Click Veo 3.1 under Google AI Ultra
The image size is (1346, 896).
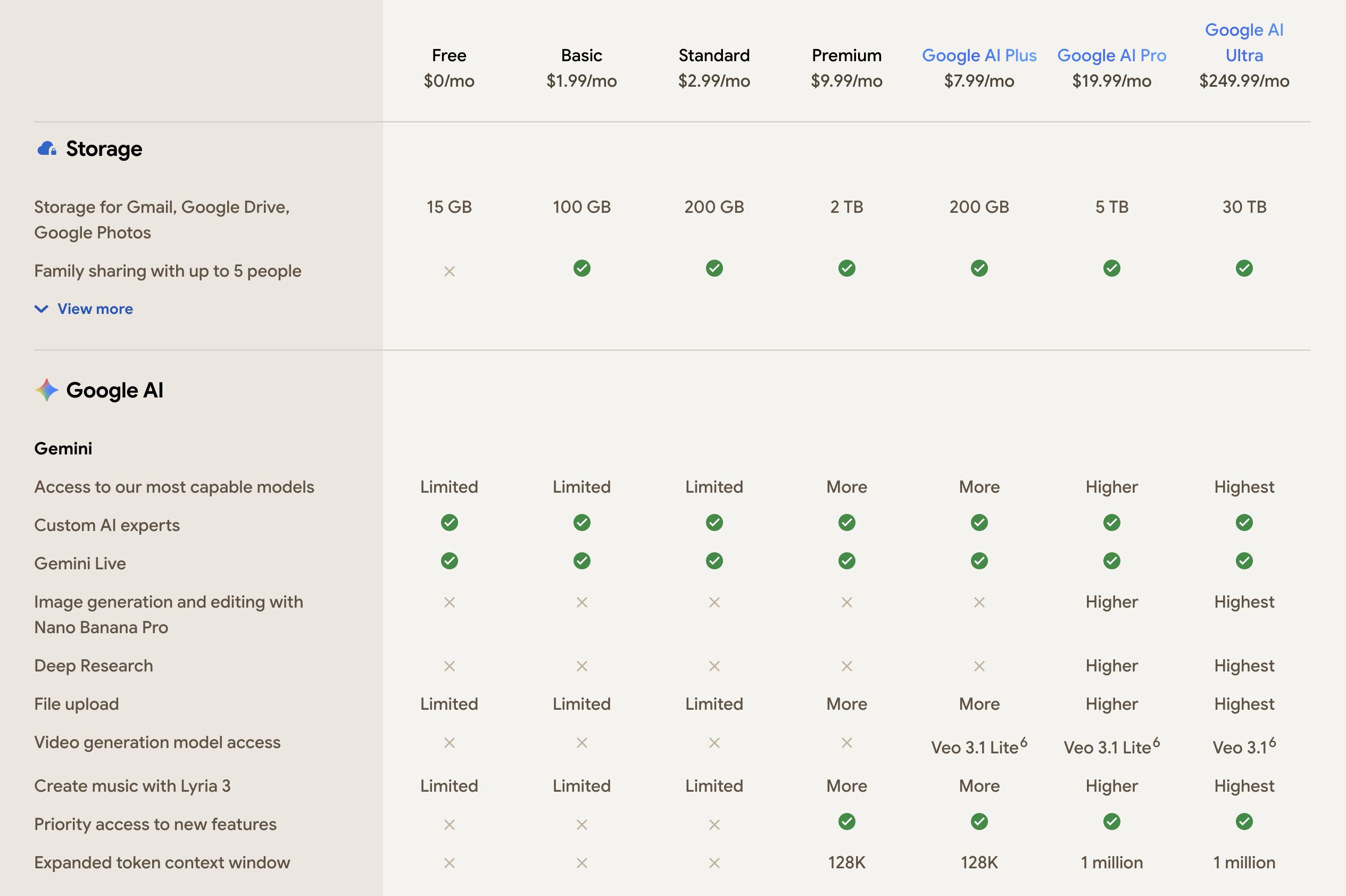[1244, 746]
